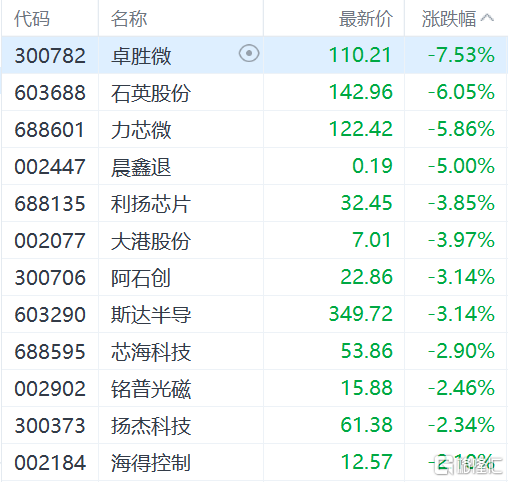Click price 22.86

point(366,277)
